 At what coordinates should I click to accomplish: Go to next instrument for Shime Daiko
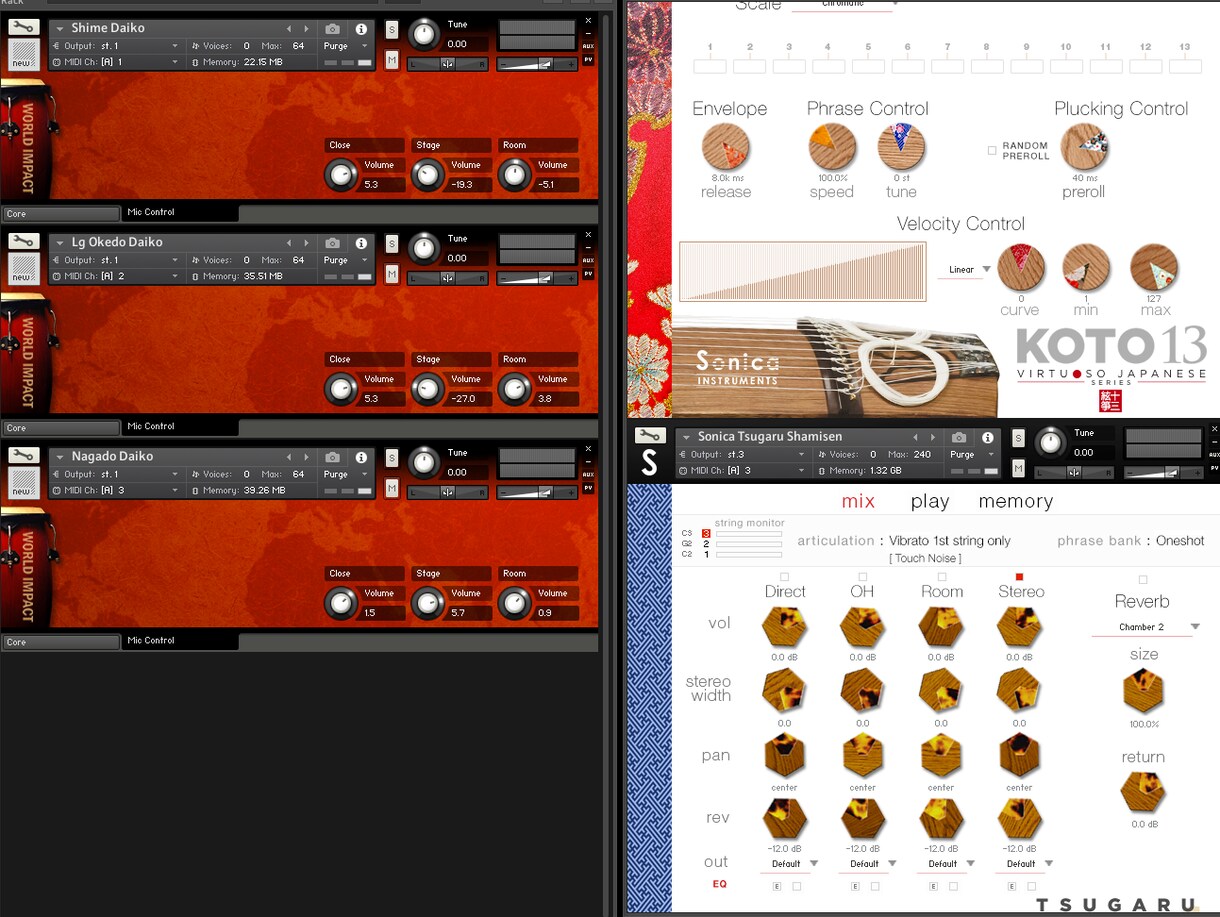click(306, 30)
